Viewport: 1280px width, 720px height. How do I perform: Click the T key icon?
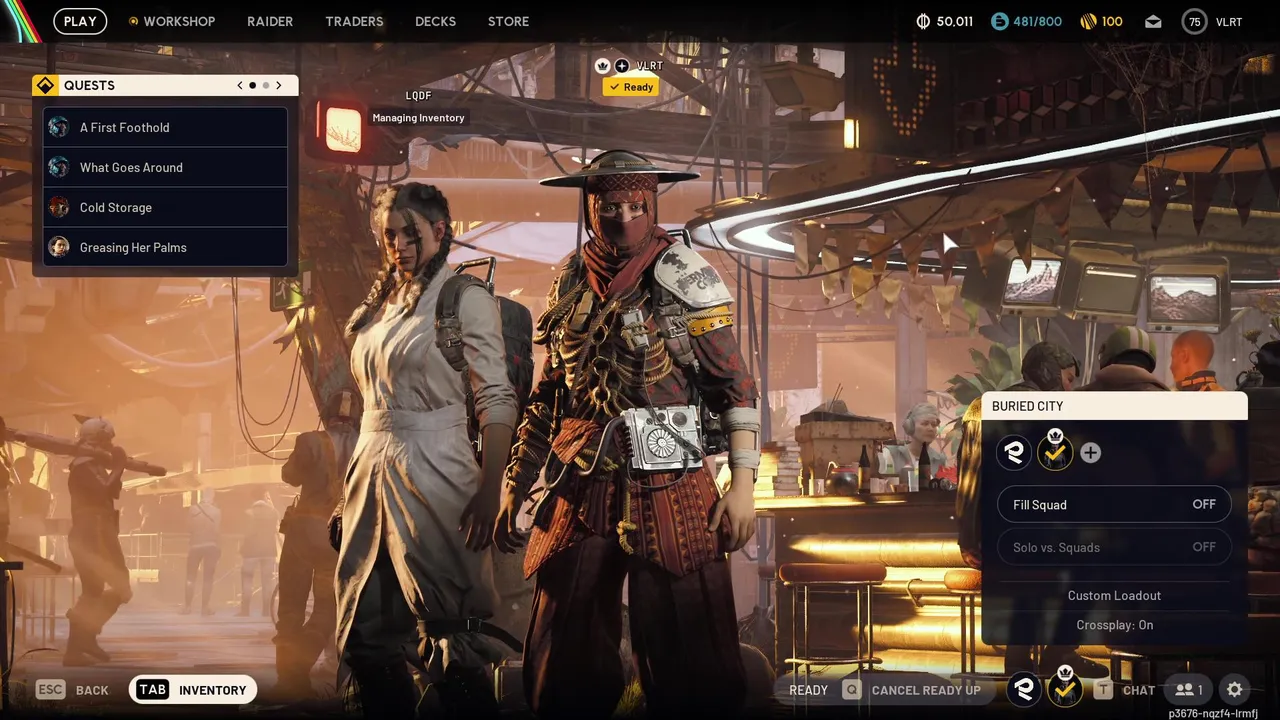(x=1103, y=690)
